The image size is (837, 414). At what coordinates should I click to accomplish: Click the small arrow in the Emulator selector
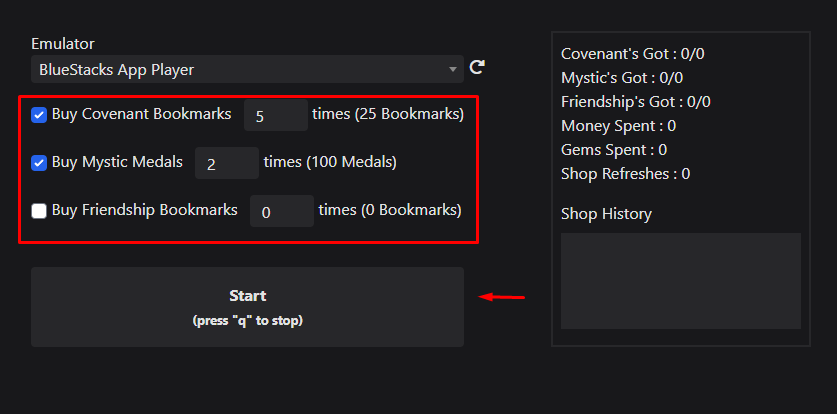[x=453, y=69]
